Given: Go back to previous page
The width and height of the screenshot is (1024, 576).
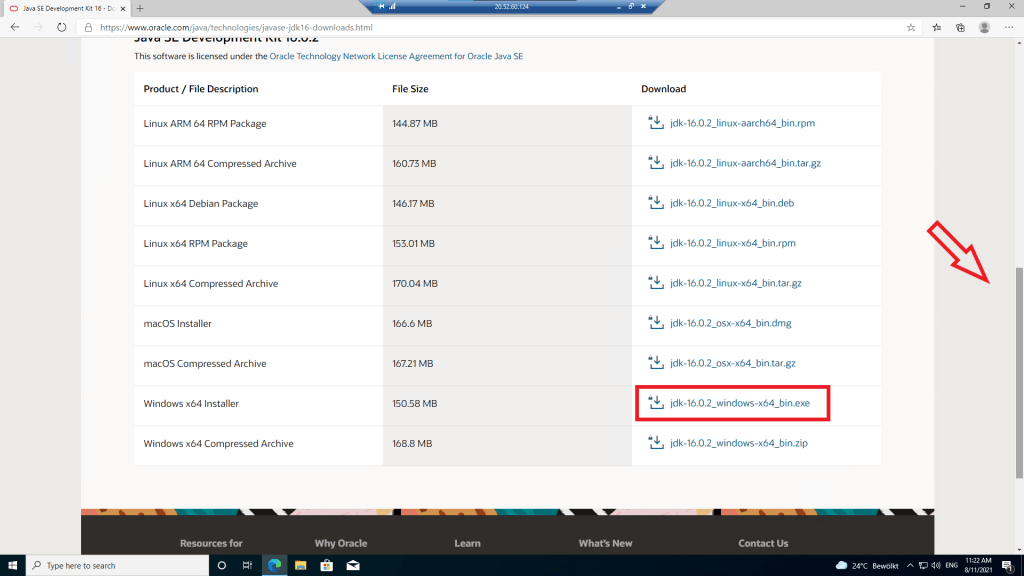Looking at the screenshot, I should tap(15, 27).
